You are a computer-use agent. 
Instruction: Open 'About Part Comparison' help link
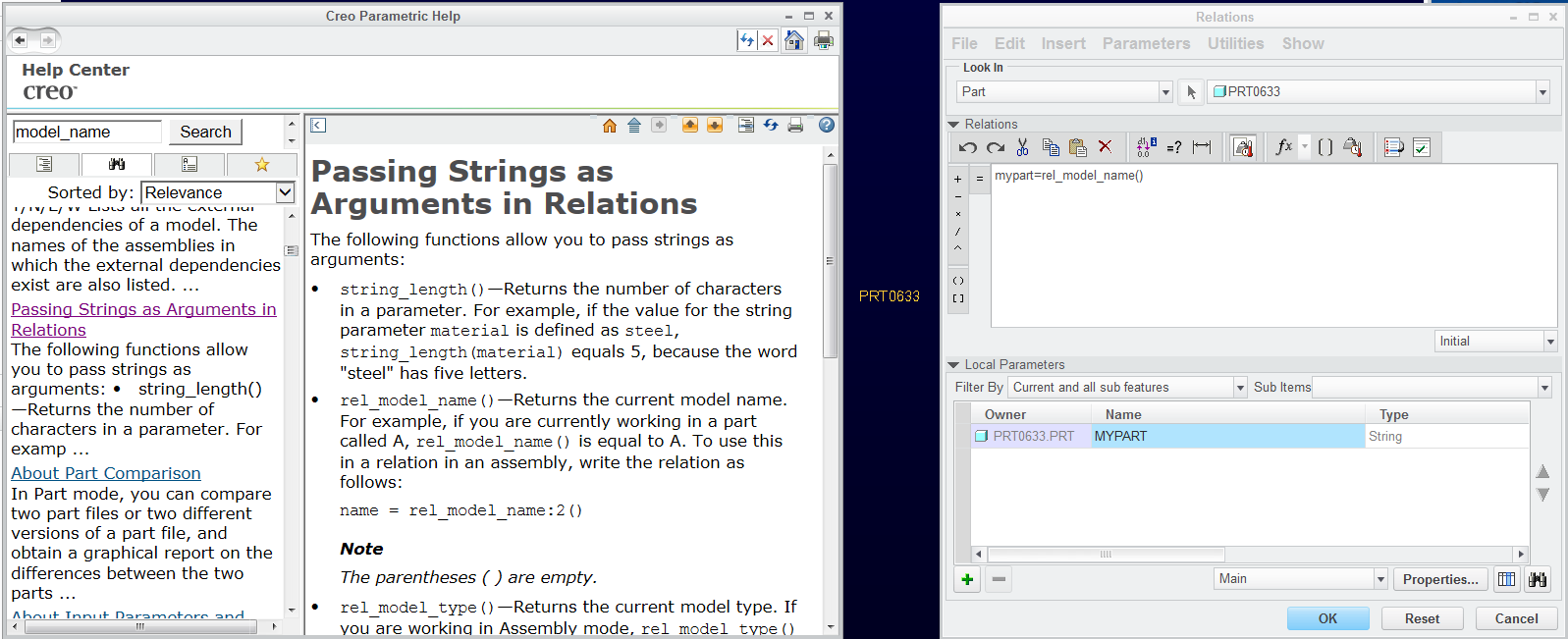[x=106, y=473]
